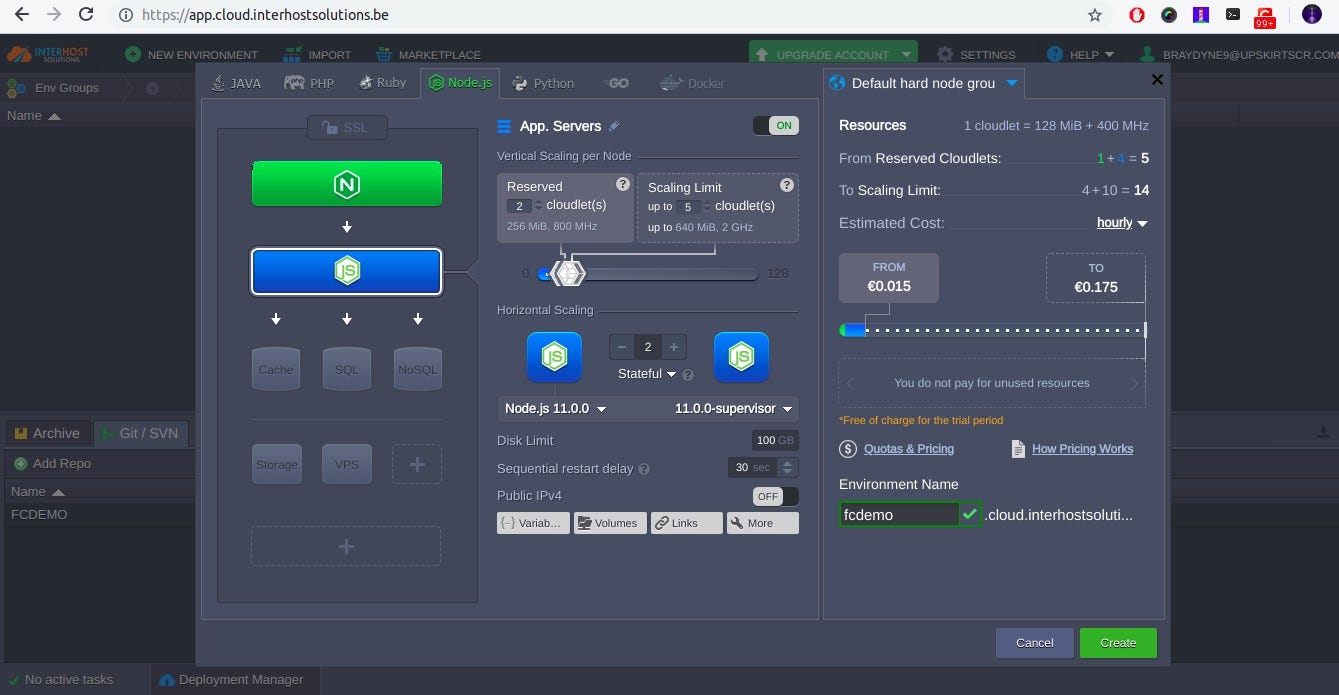Add a Storage node to the environment
1339x695 pixels.
click(x=276, y=464)
